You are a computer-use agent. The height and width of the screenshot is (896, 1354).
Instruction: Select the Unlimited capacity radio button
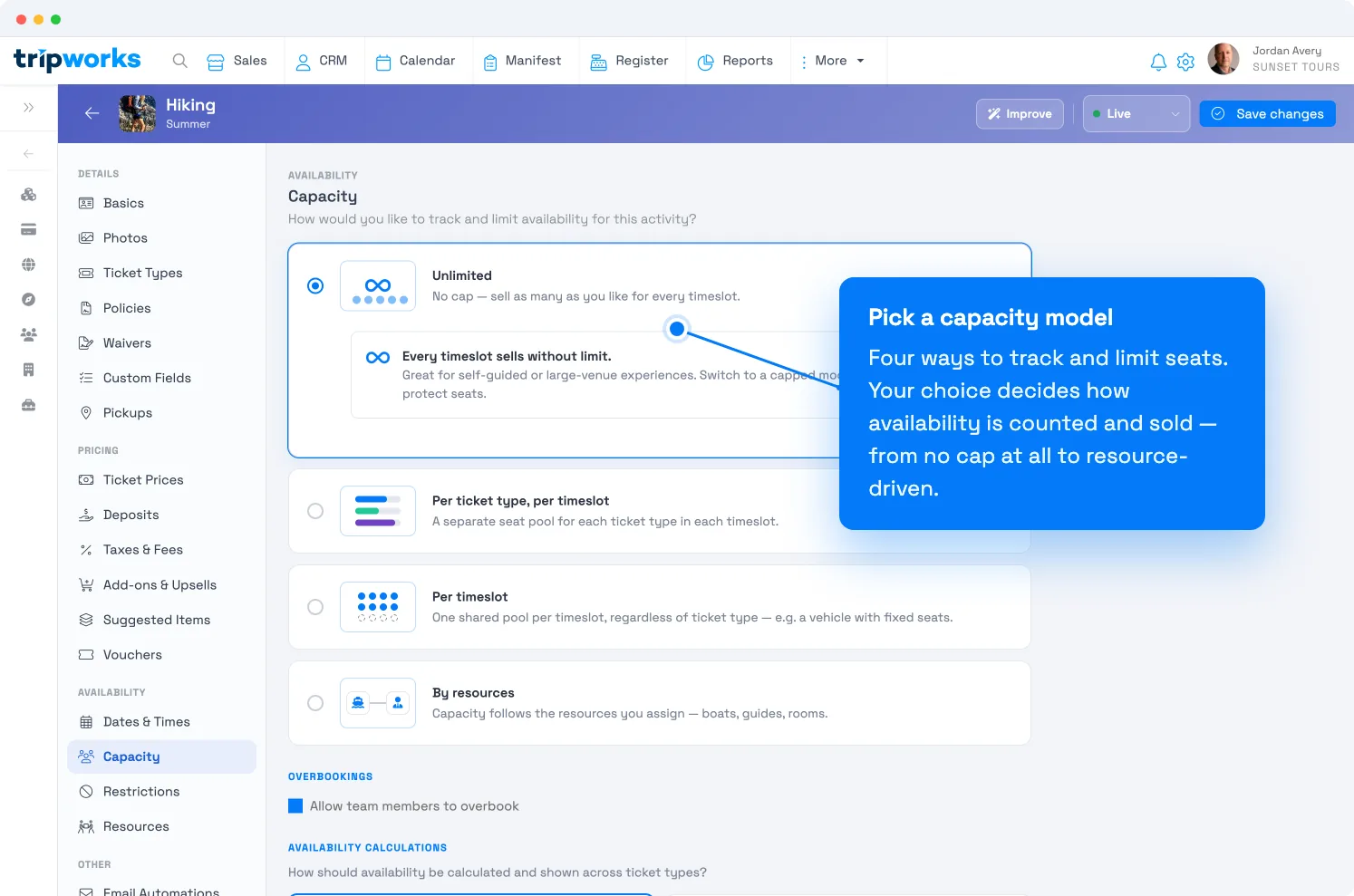tap(315, 286)
